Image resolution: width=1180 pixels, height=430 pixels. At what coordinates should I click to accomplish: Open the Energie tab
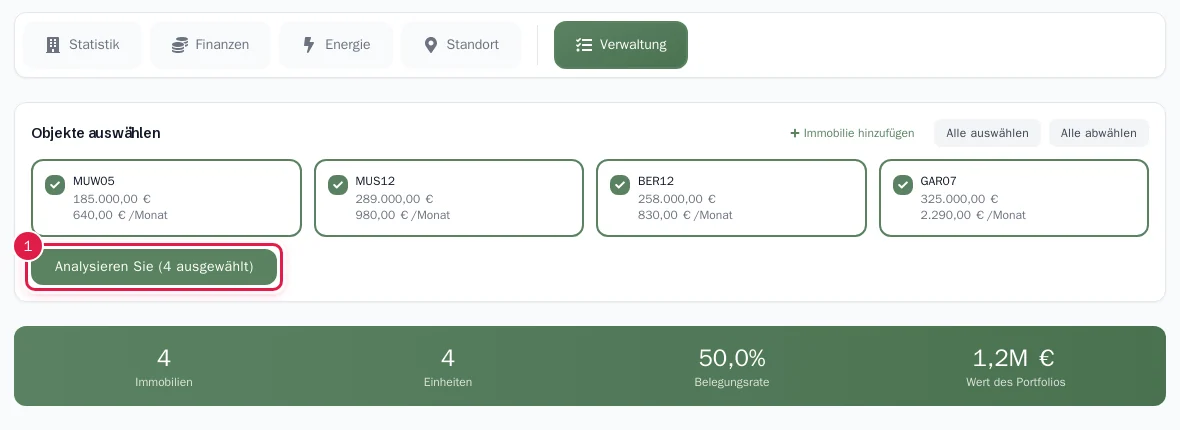336,45
